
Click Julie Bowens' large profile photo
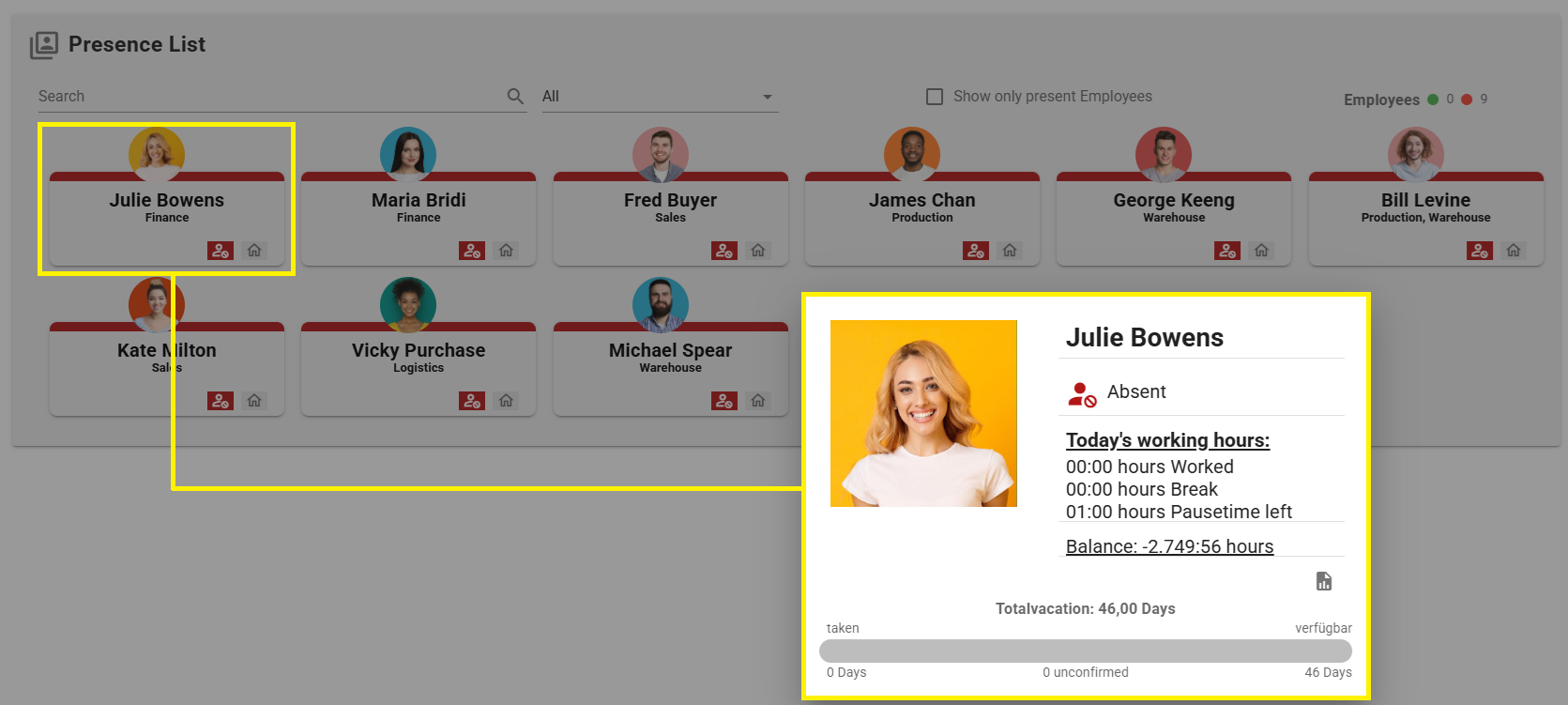pos(923,413)
